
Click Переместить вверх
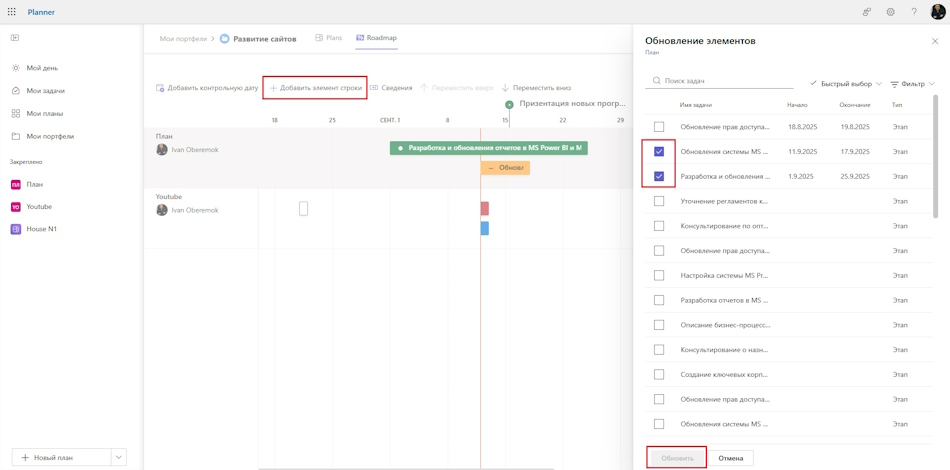coord(457,88)
